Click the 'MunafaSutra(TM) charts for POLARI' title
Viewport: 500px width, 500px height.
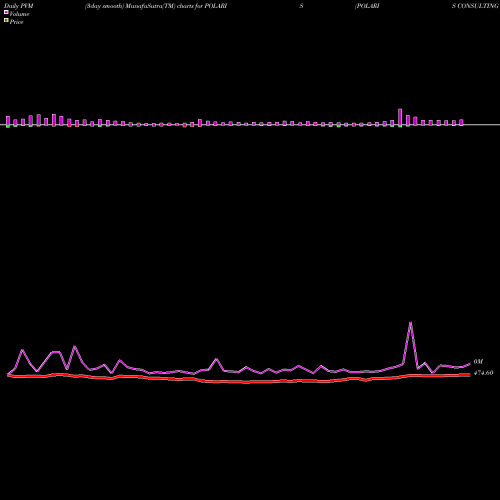click(176, 6)
